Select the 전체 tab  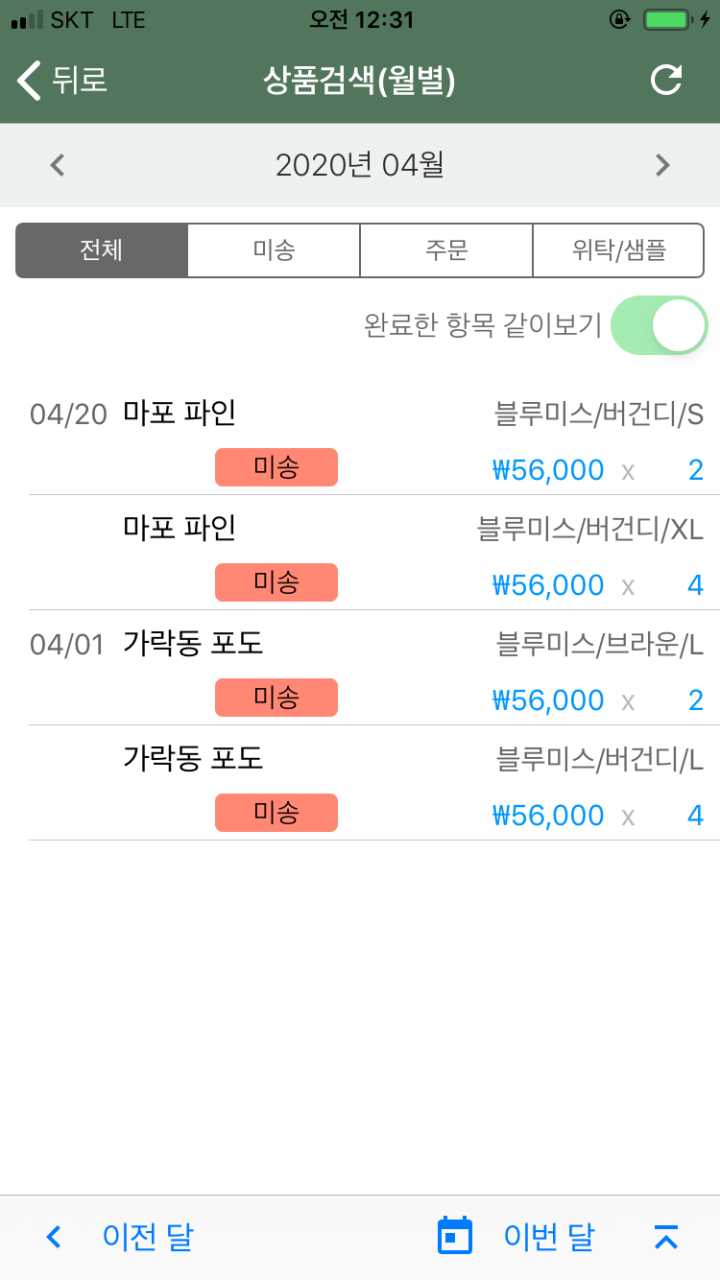coord(102,250)
